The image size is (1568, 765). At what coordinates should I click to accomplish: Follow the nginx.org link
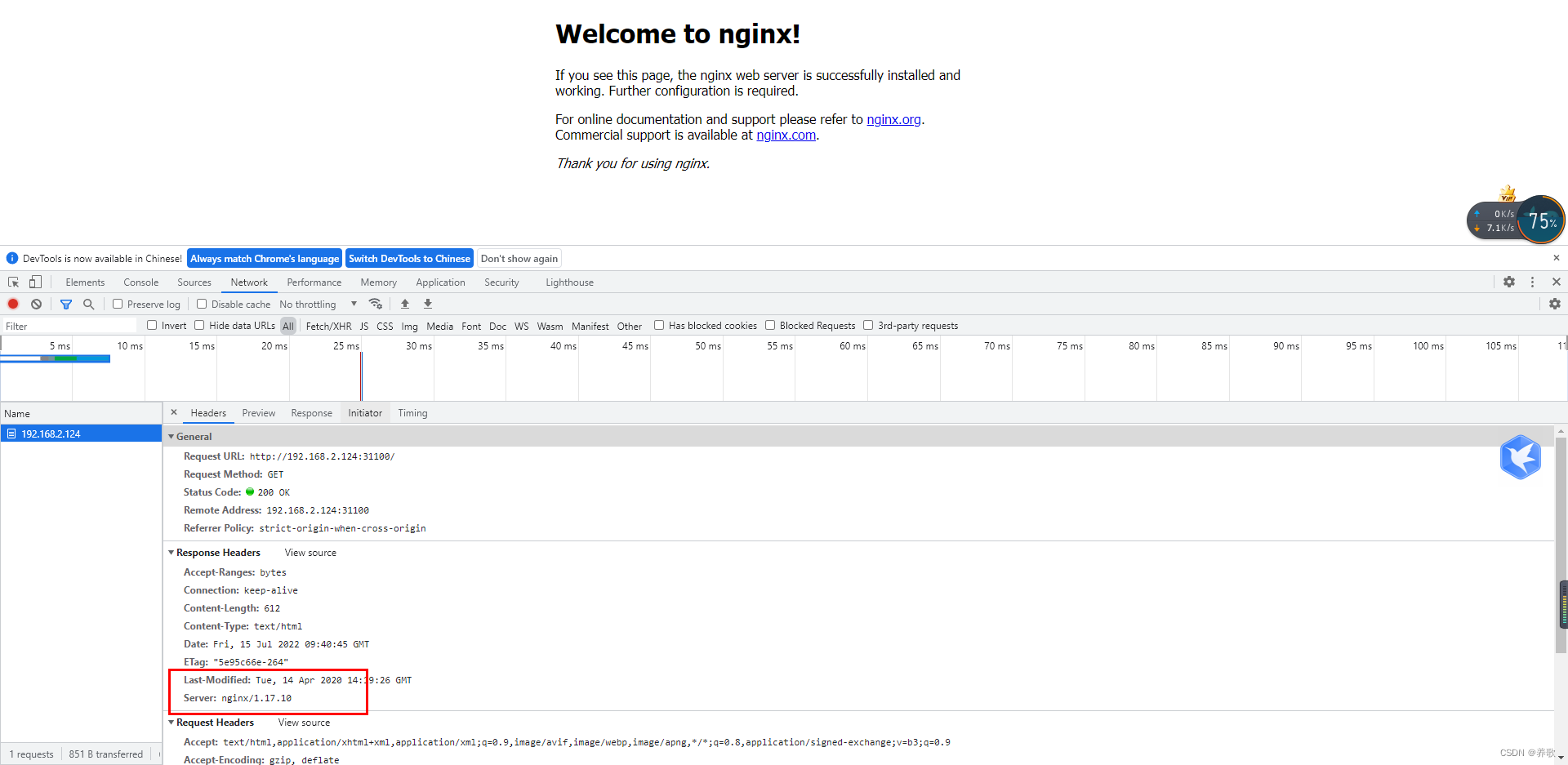pyautogui.click(x=893, y=119)
